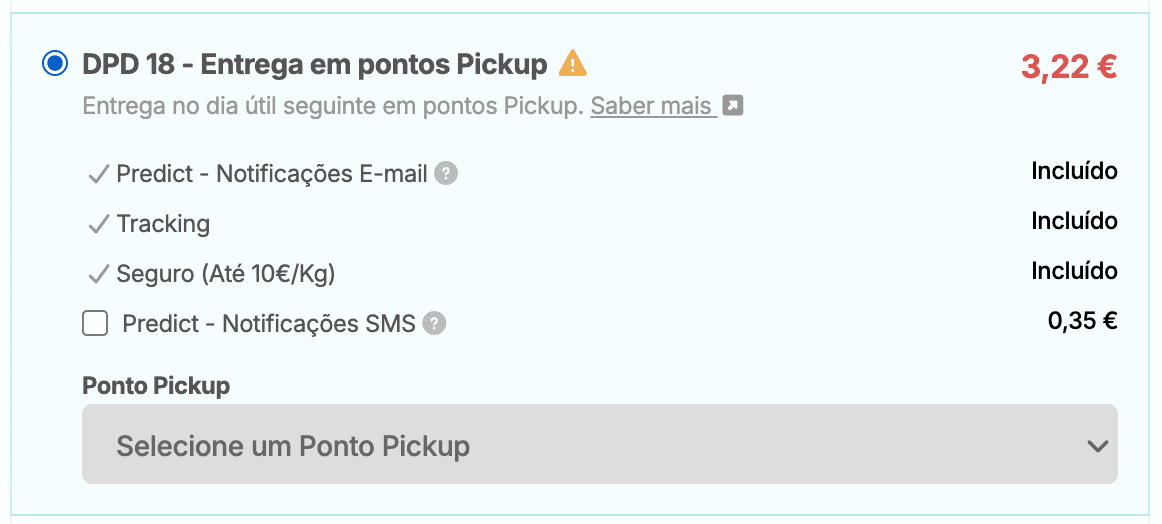
Task: Click the Tracking feature text
Action: coord(163,224)
